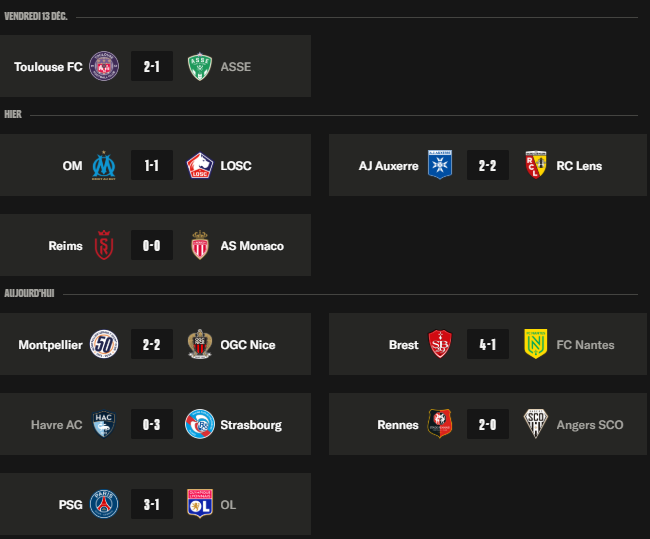Click the AS Monaco club crest
Image resolution: width=650 pixels, height=539 pixels.
[201, 246]
